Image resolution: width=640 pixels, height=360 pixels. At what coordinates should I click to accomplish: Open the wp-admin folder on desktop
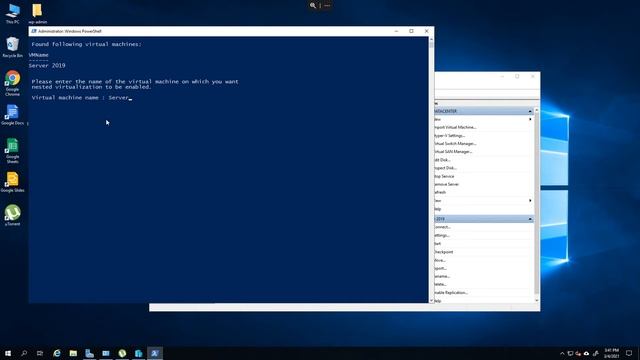37,13
